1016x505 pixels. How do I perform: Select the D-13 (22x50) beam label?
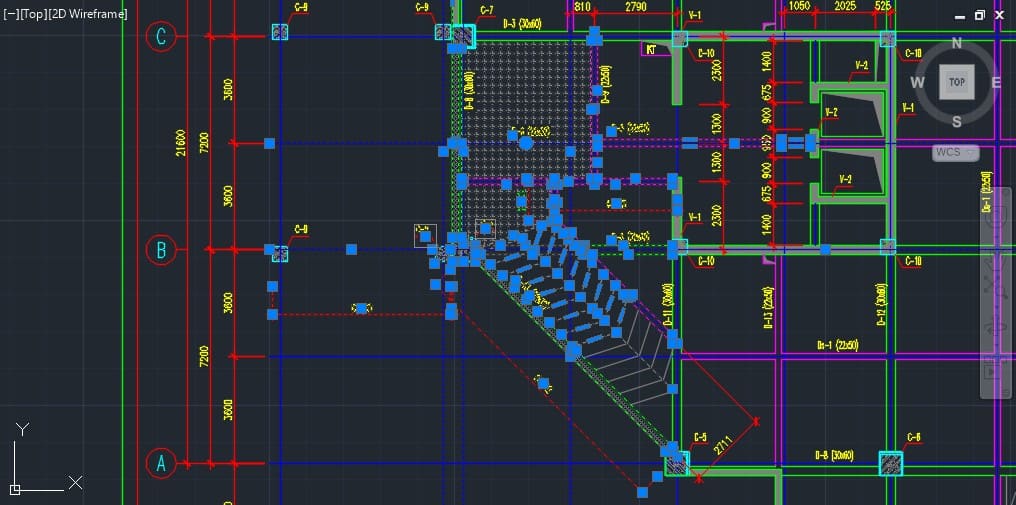[768, 308]
